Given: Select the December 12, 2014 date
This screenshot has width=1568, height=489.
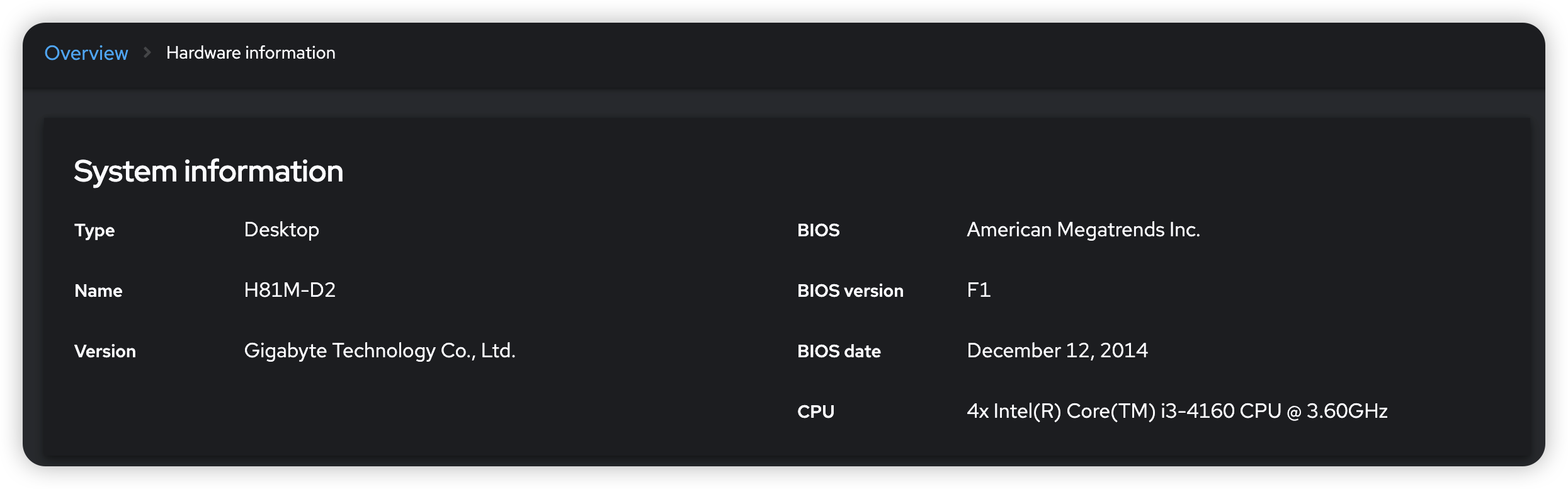Looking at the screenshot, I should click(1057, 350).
